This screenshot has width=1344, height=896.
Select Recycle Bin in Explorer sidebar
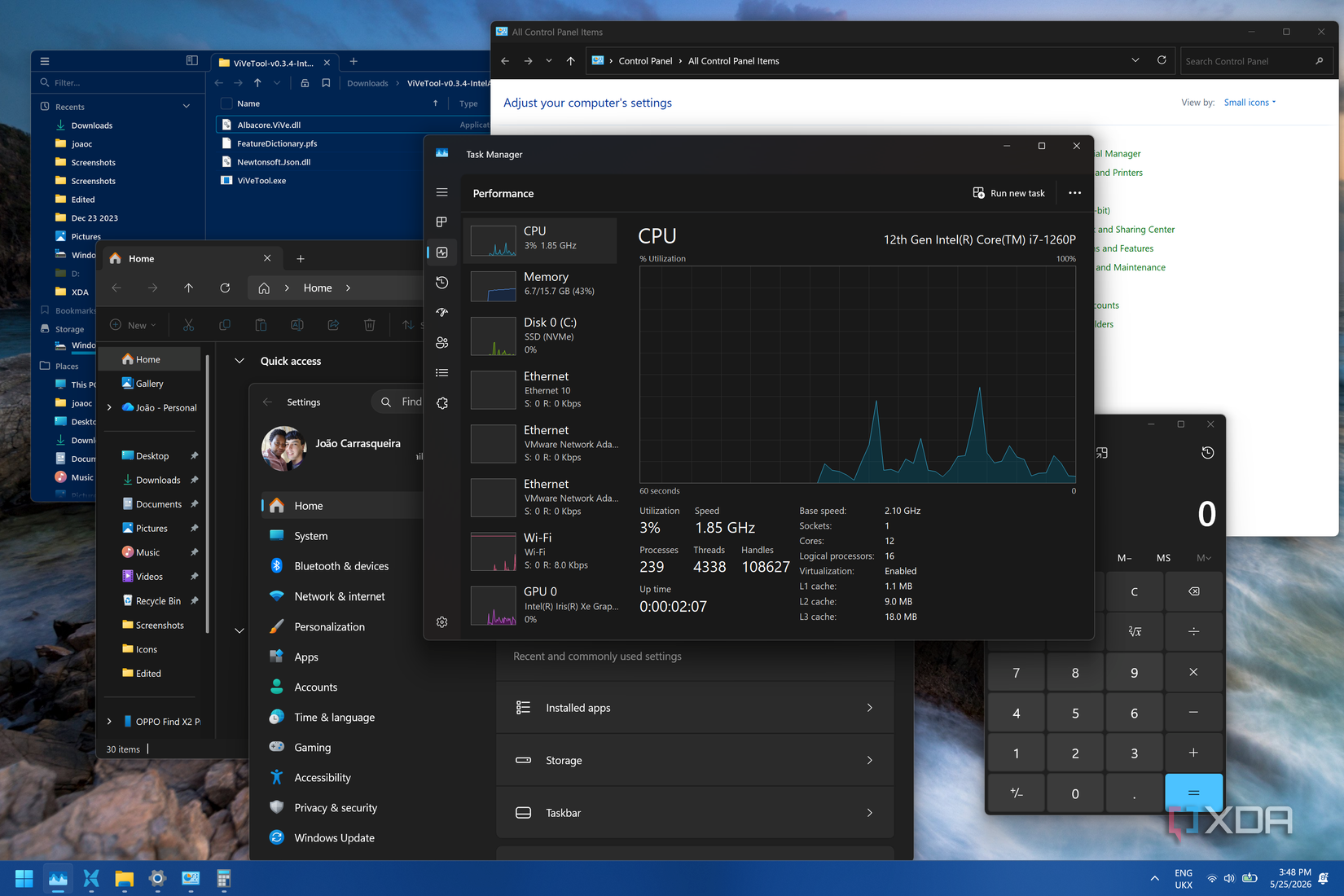tap(158, 601)
